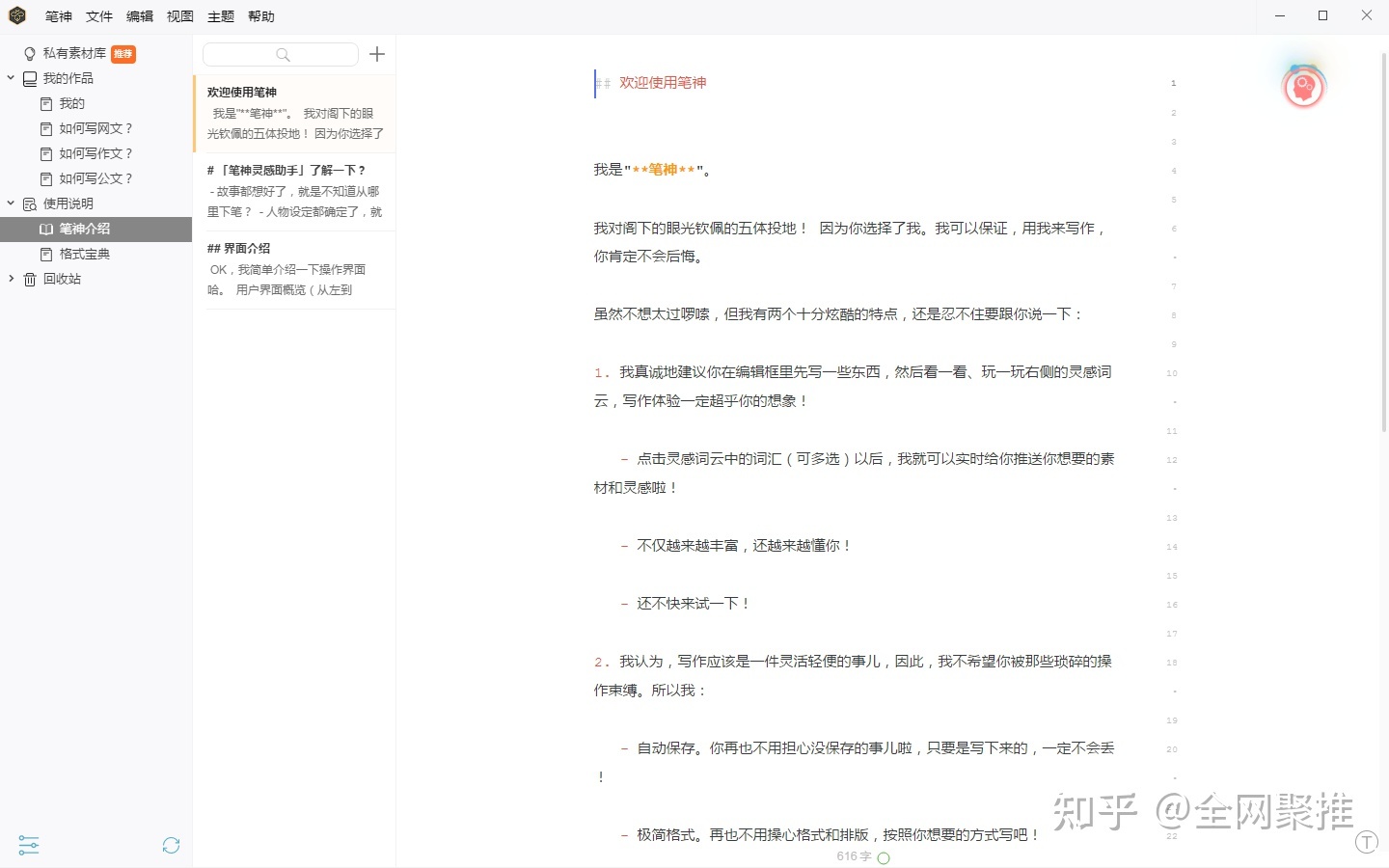The width and height of the screenshot is (1389, 868).
Task: Open the 笔神 menu
Action: click(59, 16)
